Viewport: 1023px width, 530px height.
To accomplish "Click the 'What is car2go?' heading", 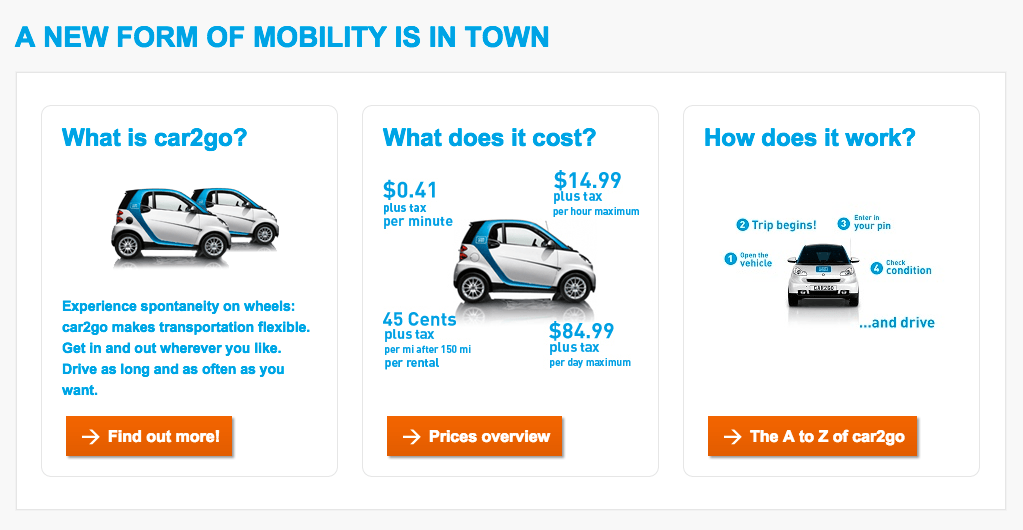I will click(x=154, y=138).
